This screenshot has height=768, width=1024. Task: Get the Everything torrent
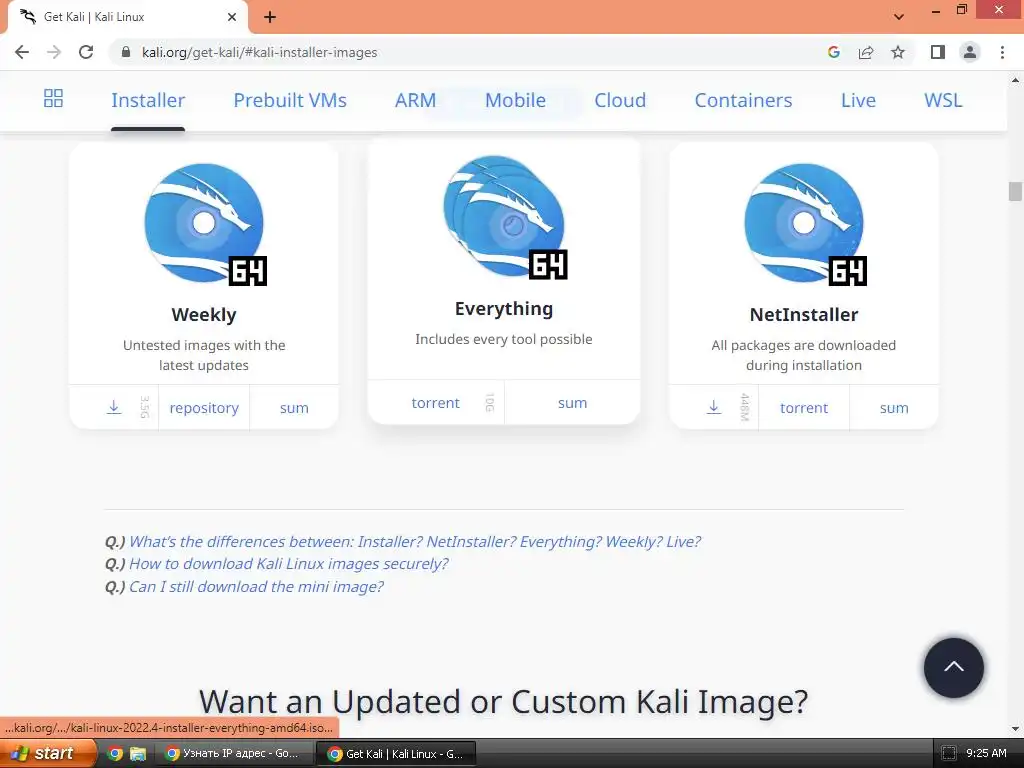pyautogui.click(x=436, y=403)
